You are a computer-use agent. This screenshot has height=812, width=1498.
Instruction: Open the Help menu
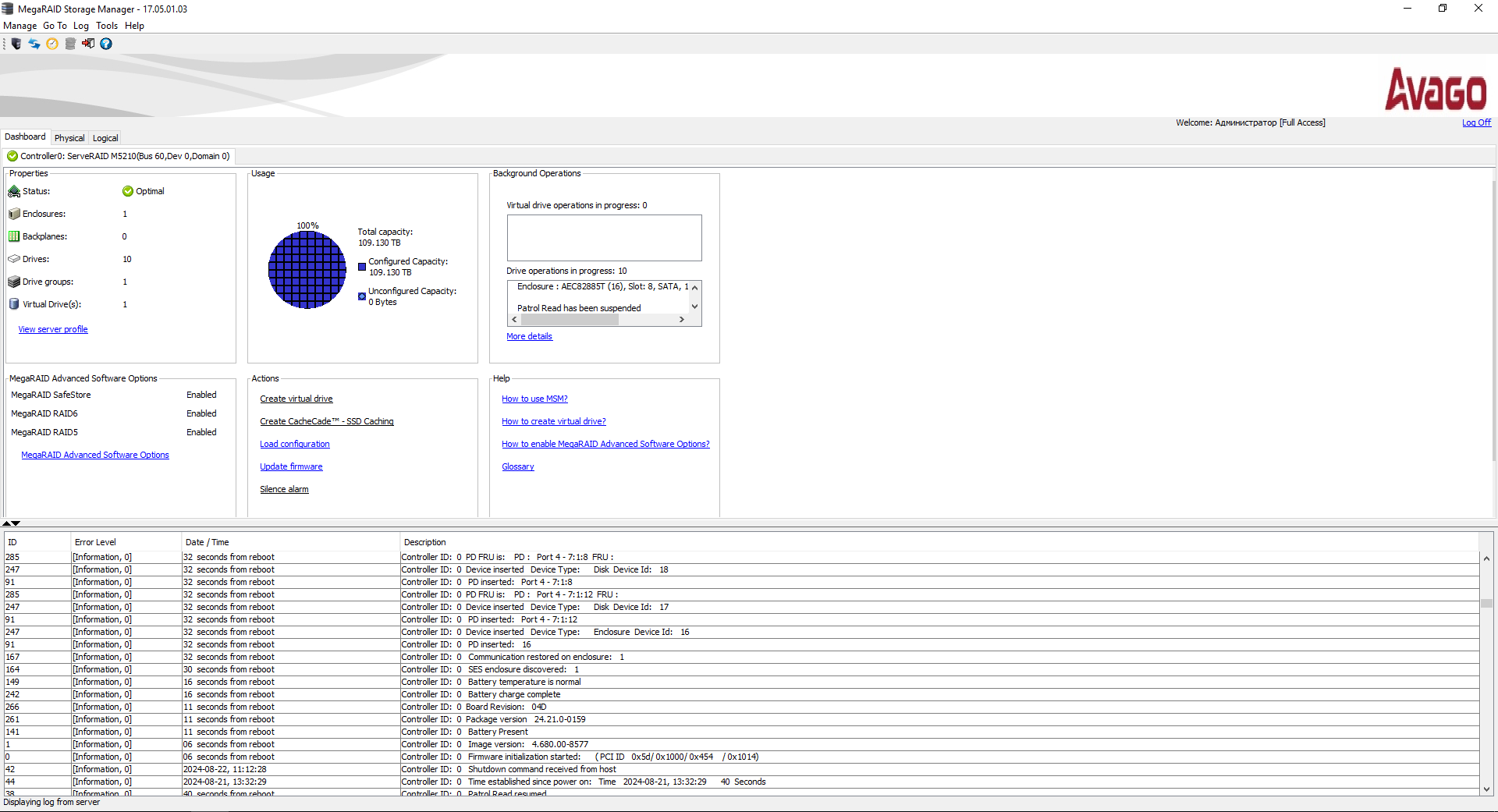(x=134, y=26)
